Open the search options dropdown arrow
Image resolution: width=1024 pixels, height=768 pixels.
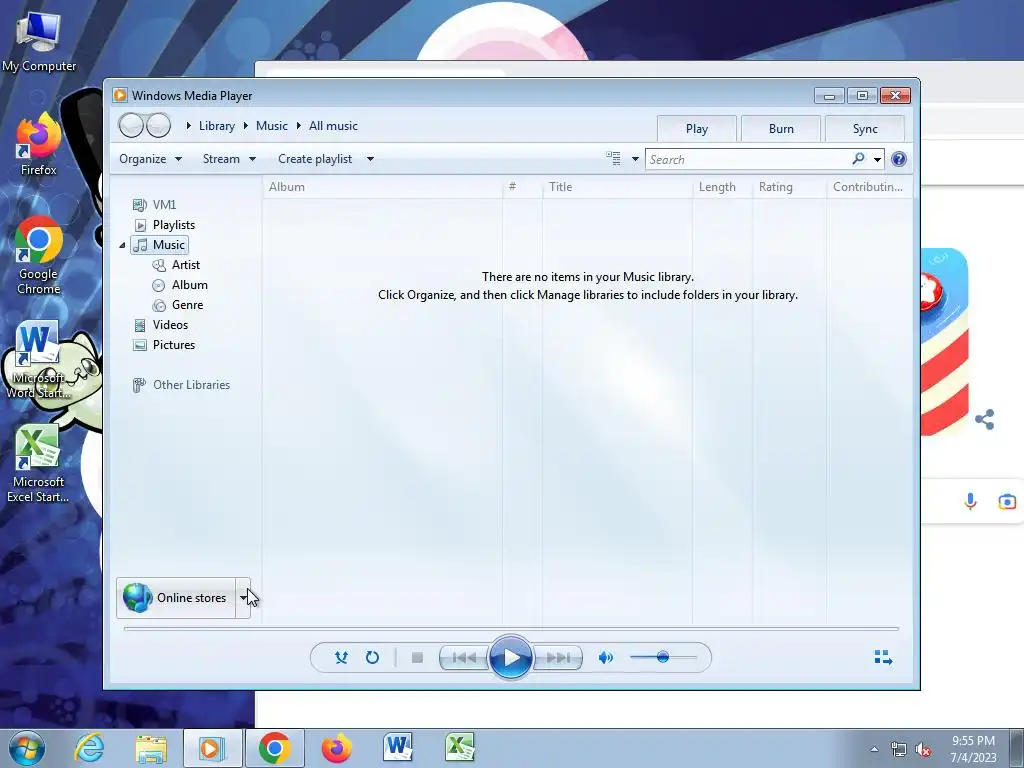[x=877, y=159]
